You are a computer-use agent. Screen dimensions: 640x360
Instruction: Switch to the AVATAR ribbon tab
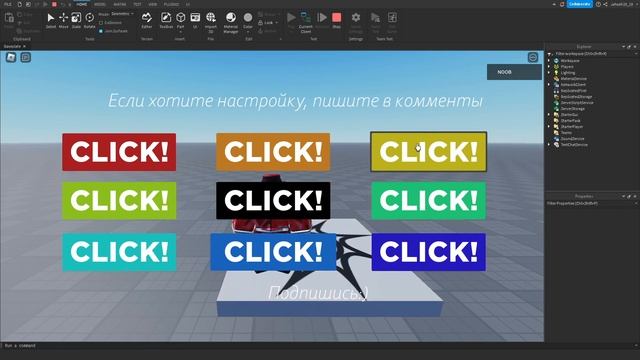pyautogui.click(x=120, y=4)
